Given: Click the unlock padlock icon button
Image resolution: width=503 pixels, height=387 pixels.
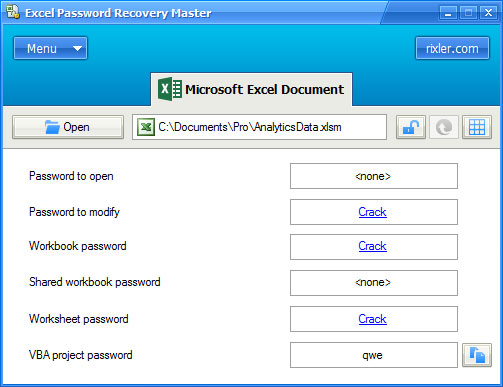Looking at the screenshot, I should click(x=411, y=127).
